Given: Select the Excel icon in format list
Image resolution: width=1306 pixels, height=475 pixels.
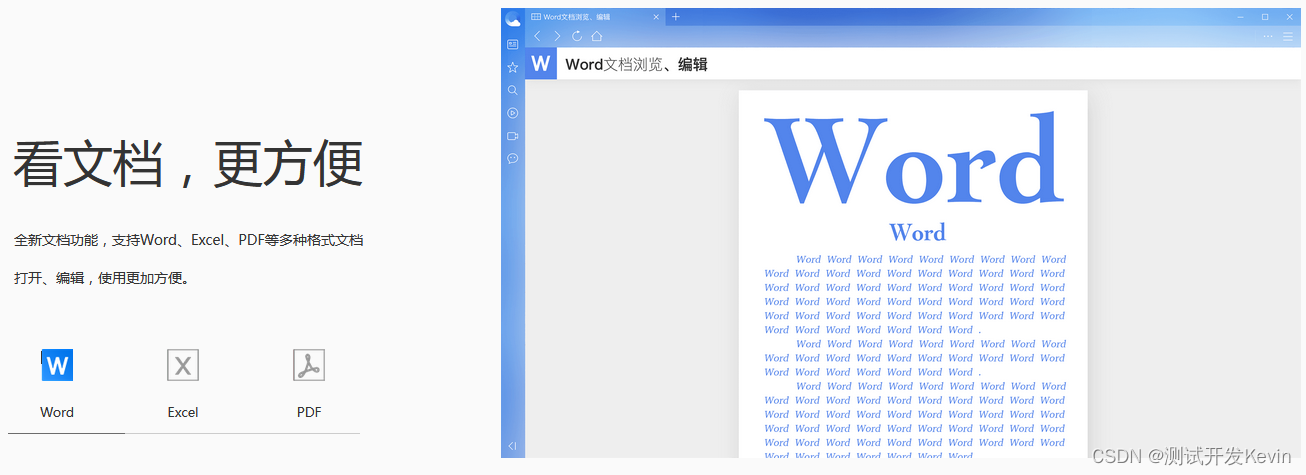Looking at the screenshot, I should click(x=183, y=365).
